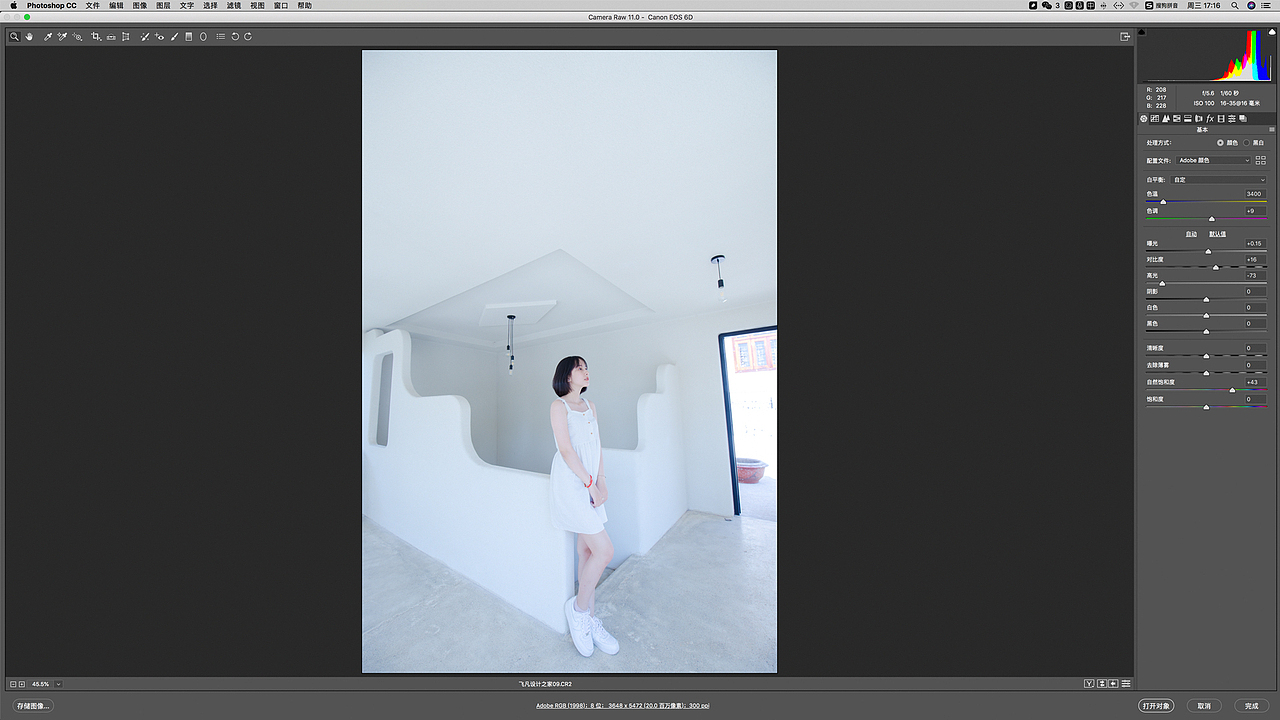Click the 打开对象 (Open Object) button
The height and width of the screenshot is (720, 1280).
(x=1157, y=706)
